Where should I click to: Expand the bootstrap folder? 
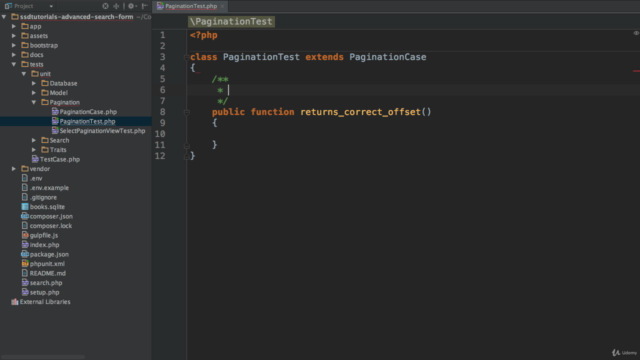coord(14,45)
